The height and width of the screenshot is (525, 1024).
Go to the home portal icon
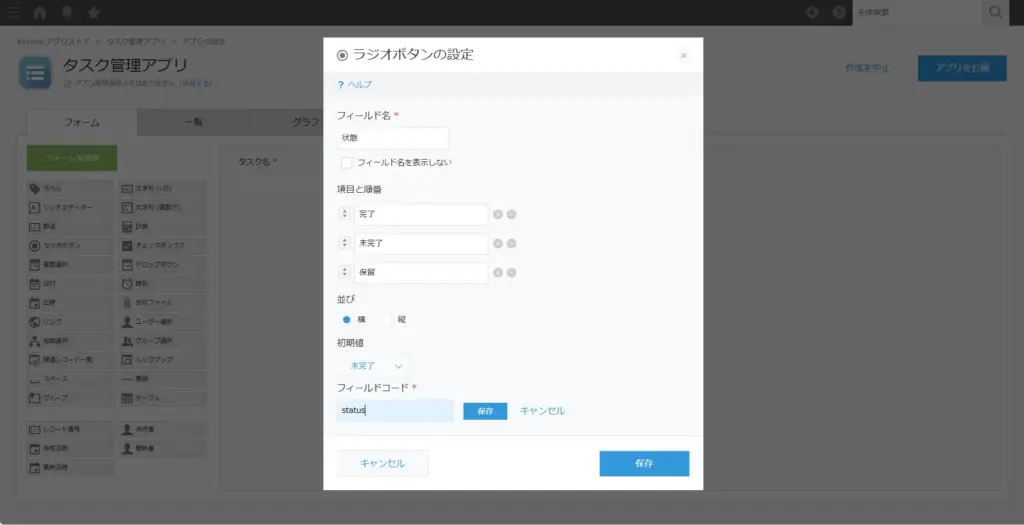pyautogui.click(x=40, y=12)
